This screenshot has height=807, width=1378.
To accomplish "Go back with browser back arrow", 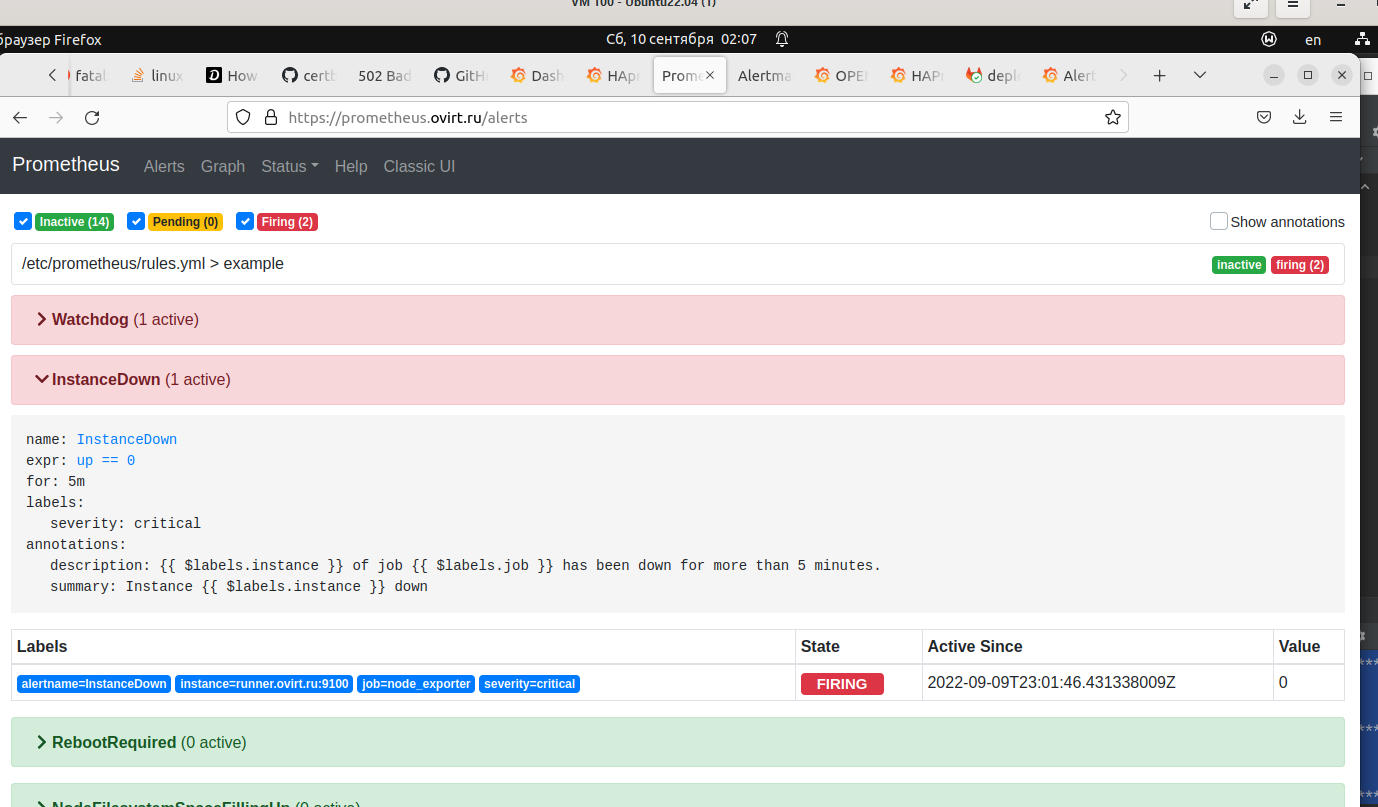I will pyautogui.click(x=20, y=117).
